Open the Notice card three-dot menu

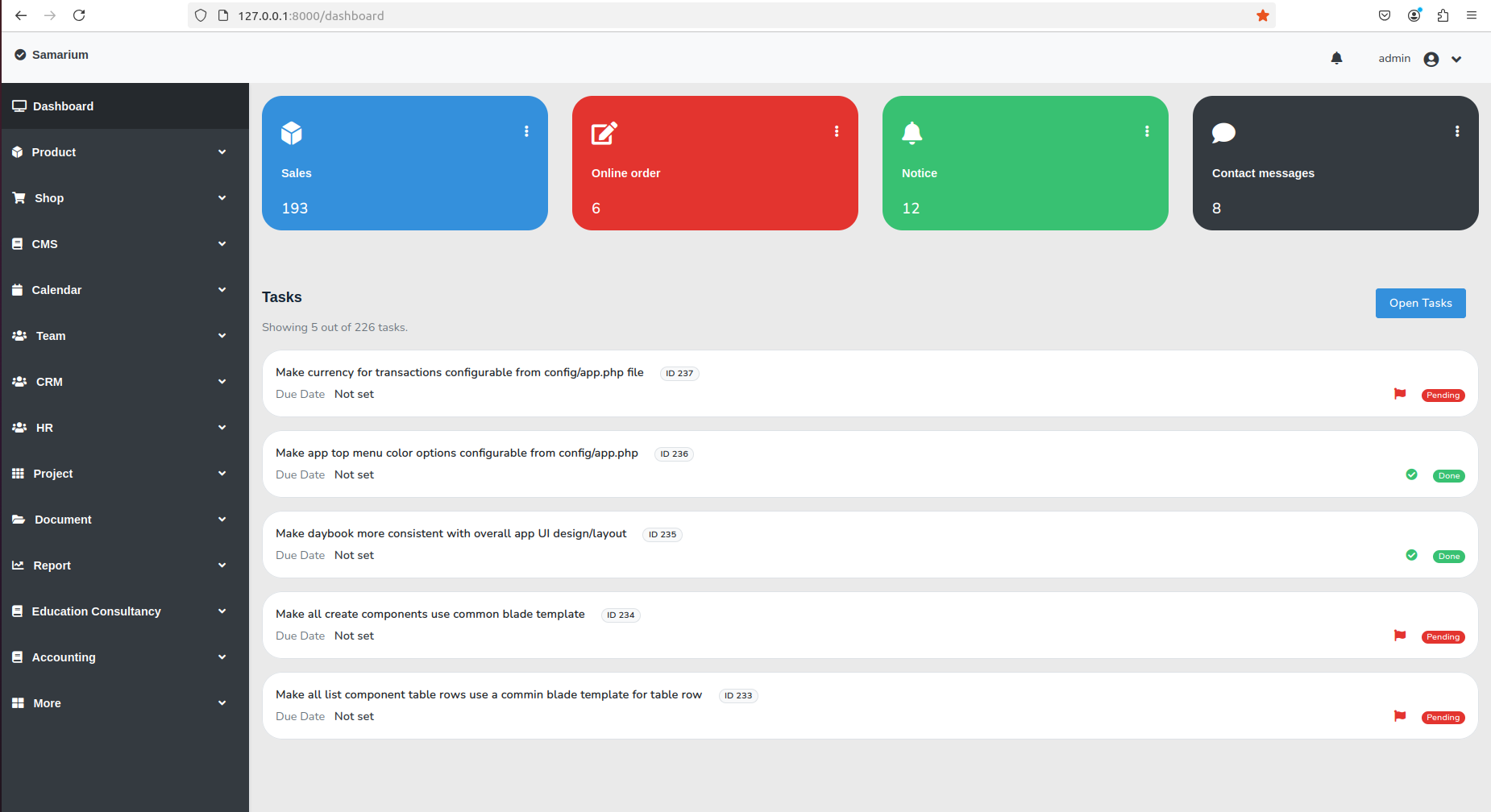(1147, 131)
